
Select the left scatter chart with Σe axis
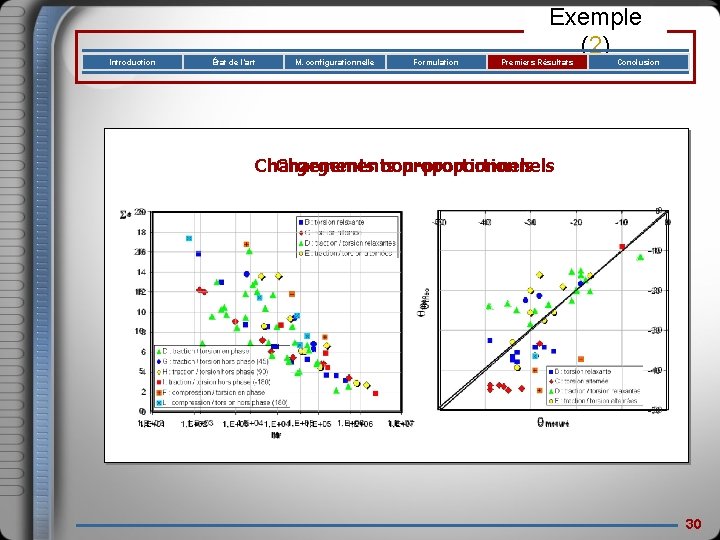pos(277,312)
